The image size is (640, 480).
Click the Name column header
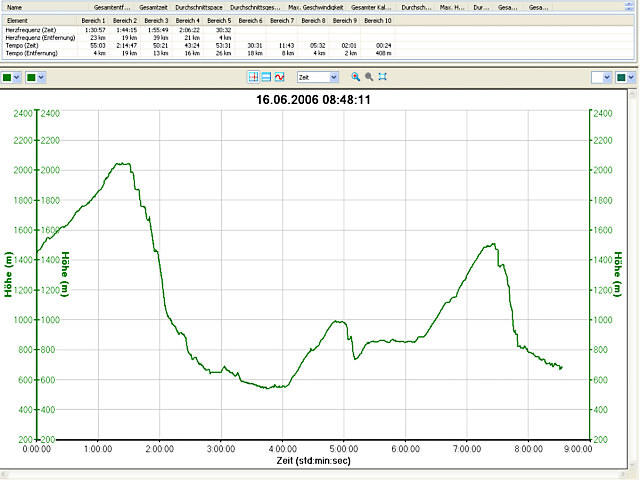point(14,7)
